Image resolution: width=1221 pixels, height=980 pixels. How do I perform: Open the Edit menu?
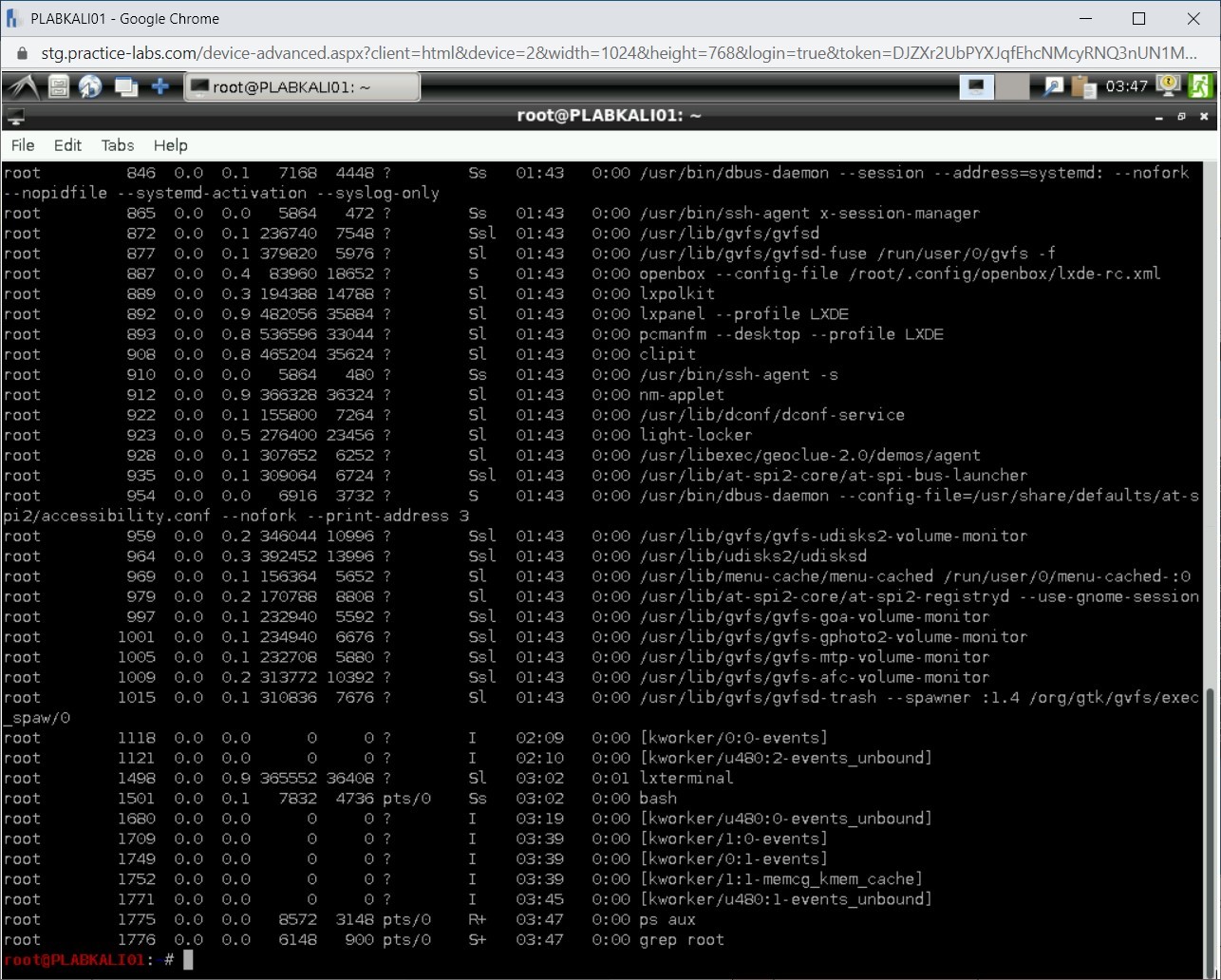coord(67,145)
